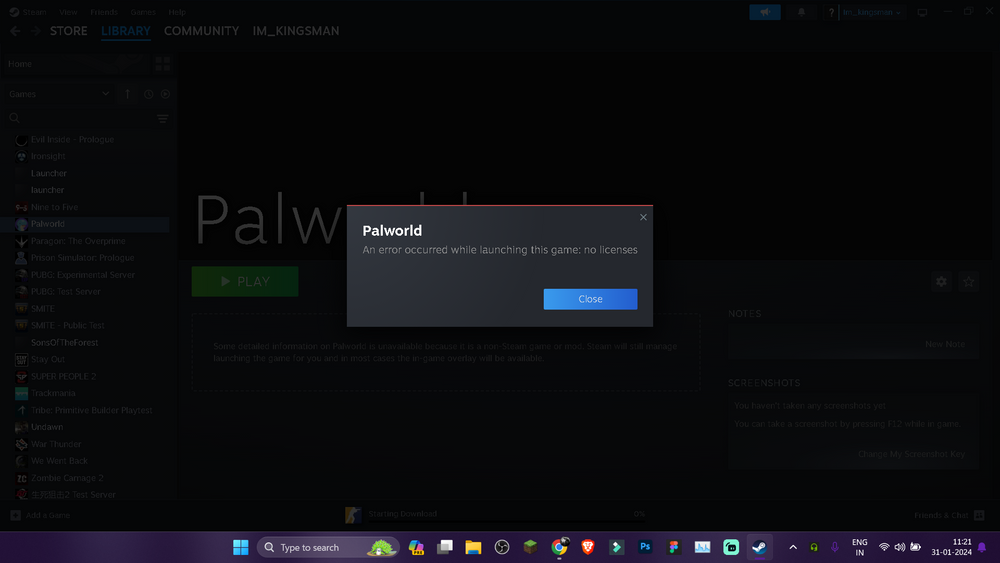Viewport: 1000px width, 563px height.
Task: Close the Palworld error dialog with Close button
Action: (x=590, y=299)
